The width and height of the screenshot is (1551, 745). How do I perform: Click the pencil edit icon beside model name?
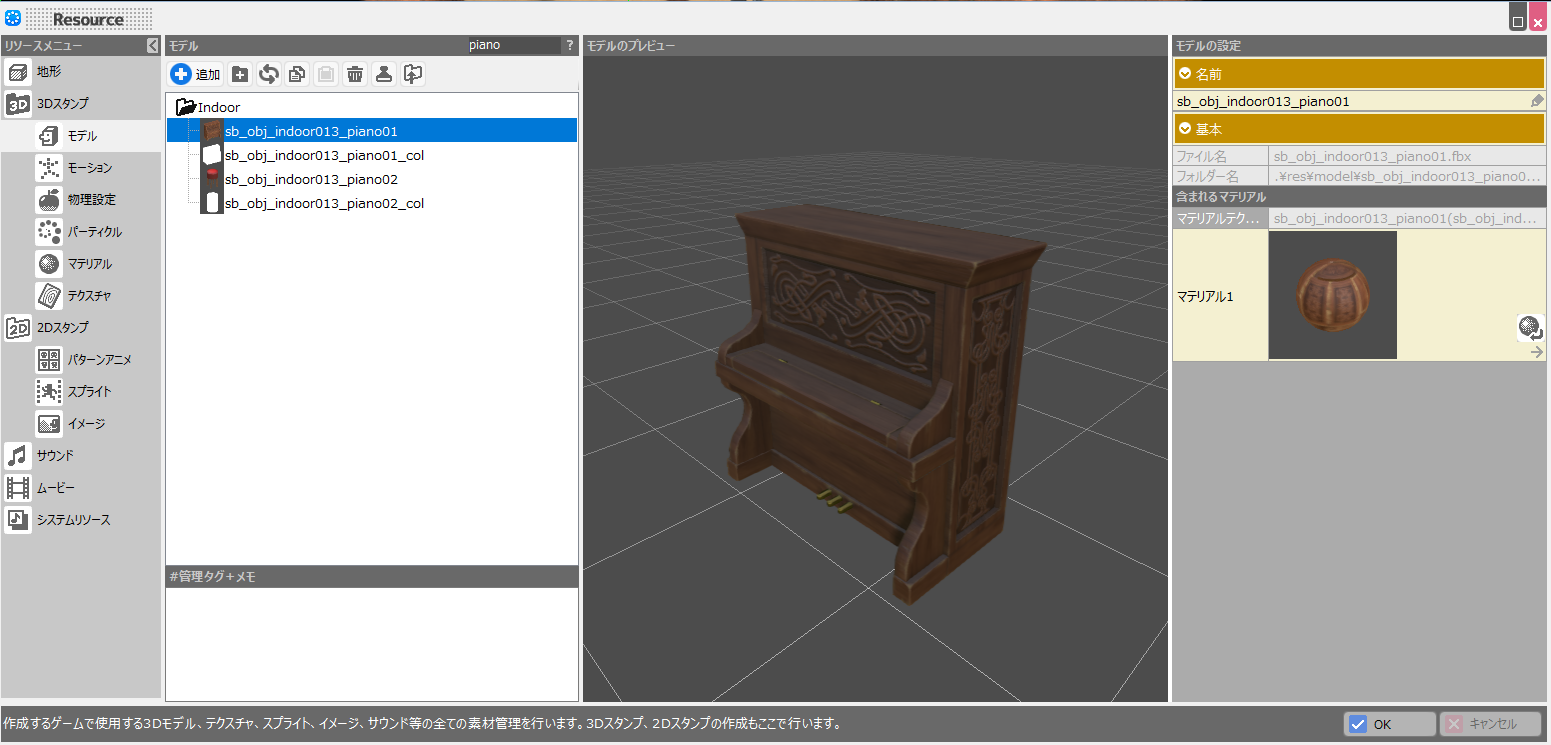click(1537, 101)
